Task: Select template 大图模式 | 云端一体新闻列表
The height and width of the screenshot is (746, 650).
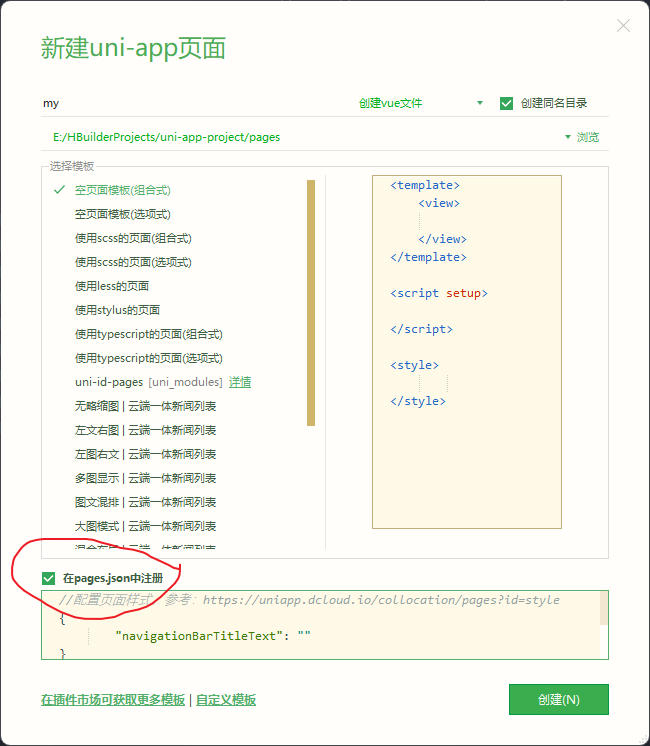Action: [146, 526]
